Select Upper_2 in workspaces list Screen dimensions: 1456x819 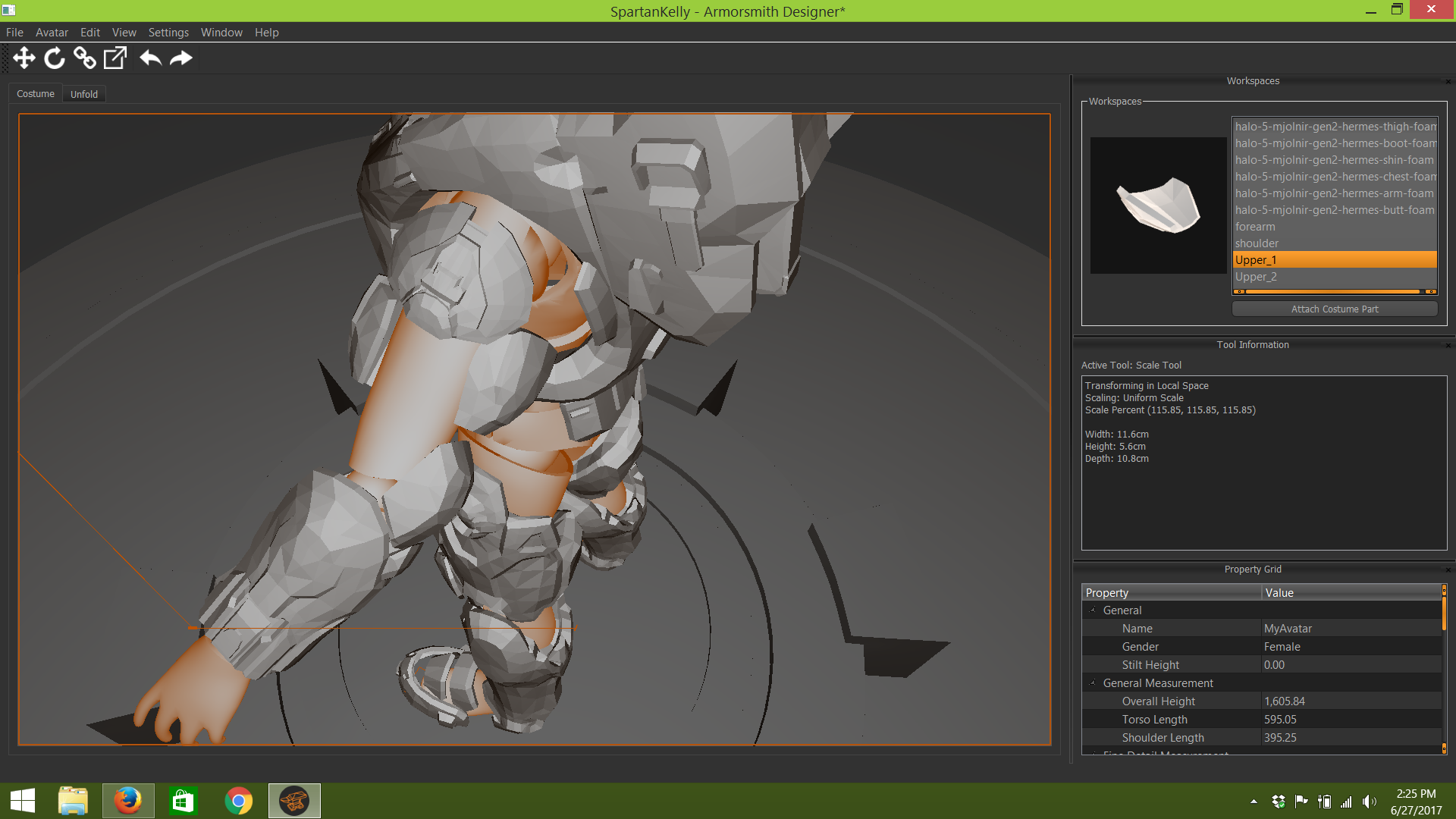(x=1256, y=277)
